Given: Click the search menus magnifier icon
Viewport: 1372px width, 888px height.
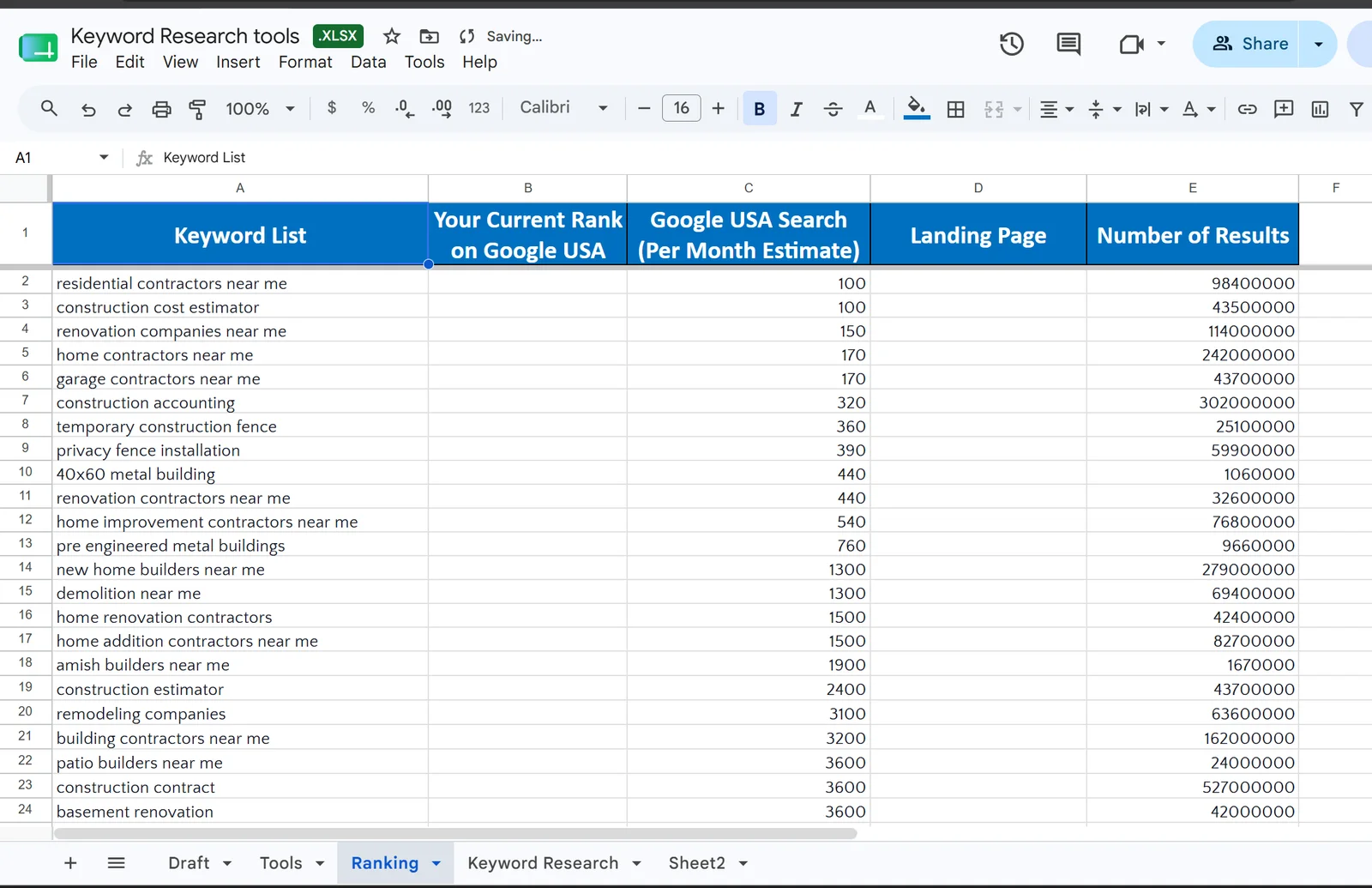Looking at the screenshot, I should (x=49, y=108).
